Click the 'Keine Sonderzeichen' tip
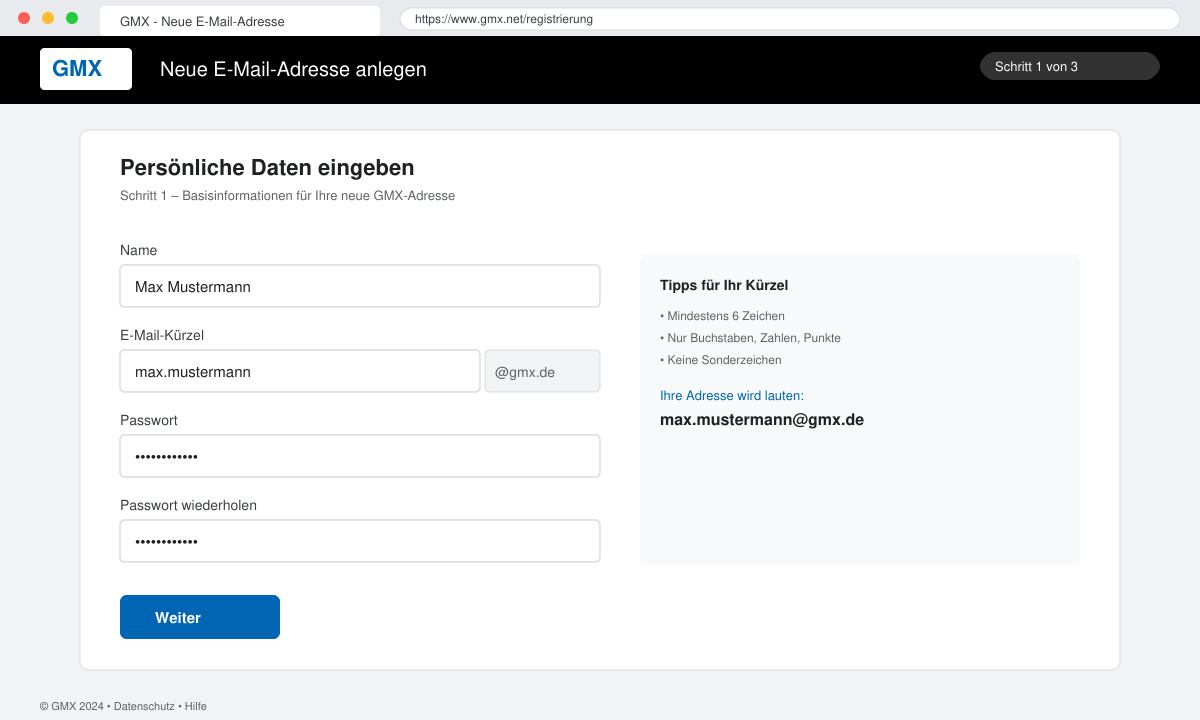 click(x=721, y=360)
